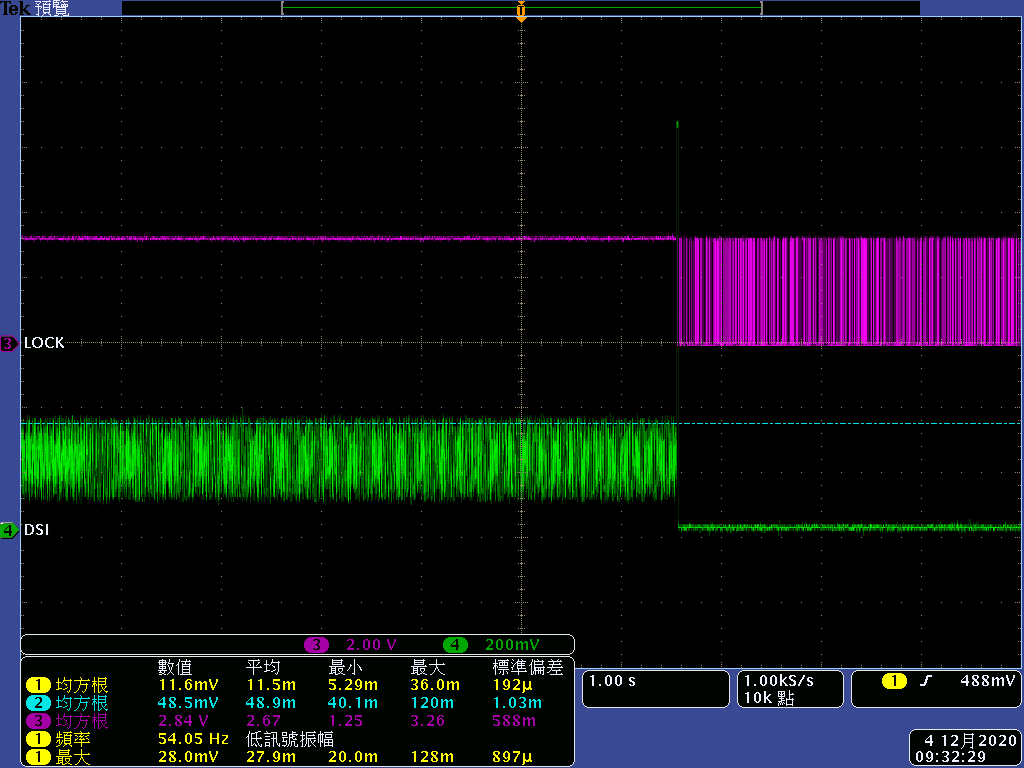Click the 標準偏差 column header
This screenshot has height=768, width=1024.
[528, 667]
